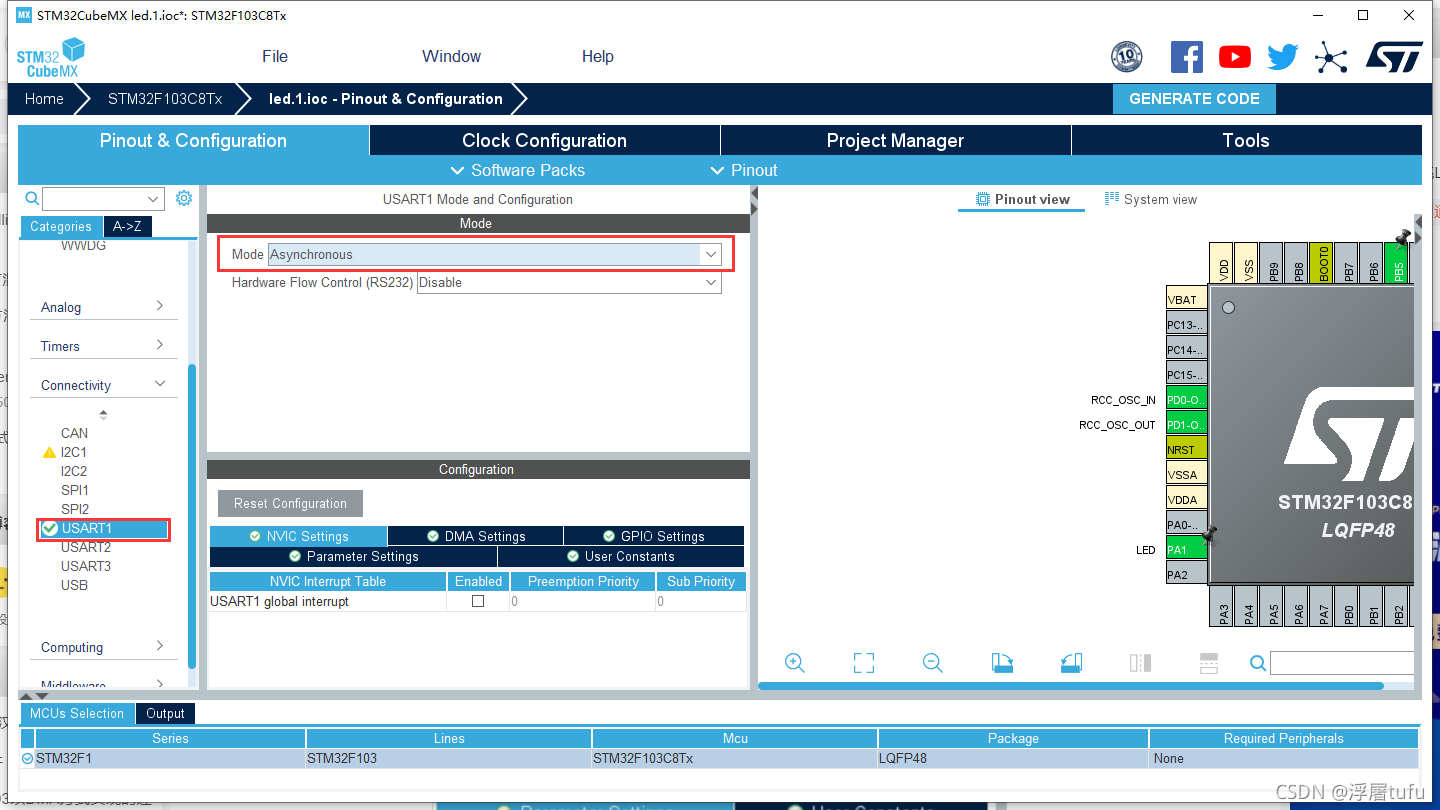The width and height of the screenshot is (1440, 810).
Task: Click the pin search input field
Action: click(1342, 662)
